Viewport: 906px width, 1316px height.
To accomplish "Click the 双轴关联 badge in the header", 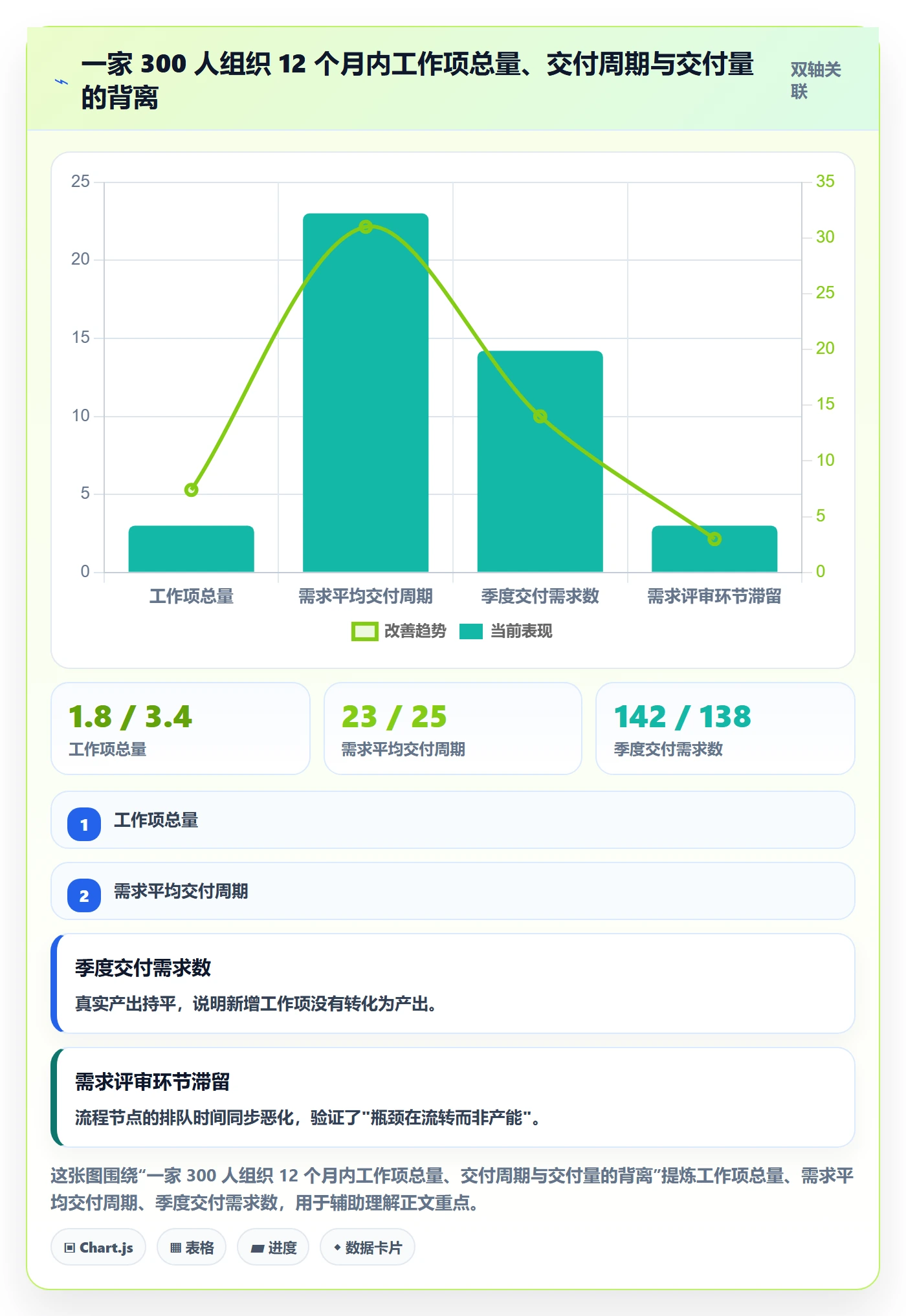I will tap(816, 80).
